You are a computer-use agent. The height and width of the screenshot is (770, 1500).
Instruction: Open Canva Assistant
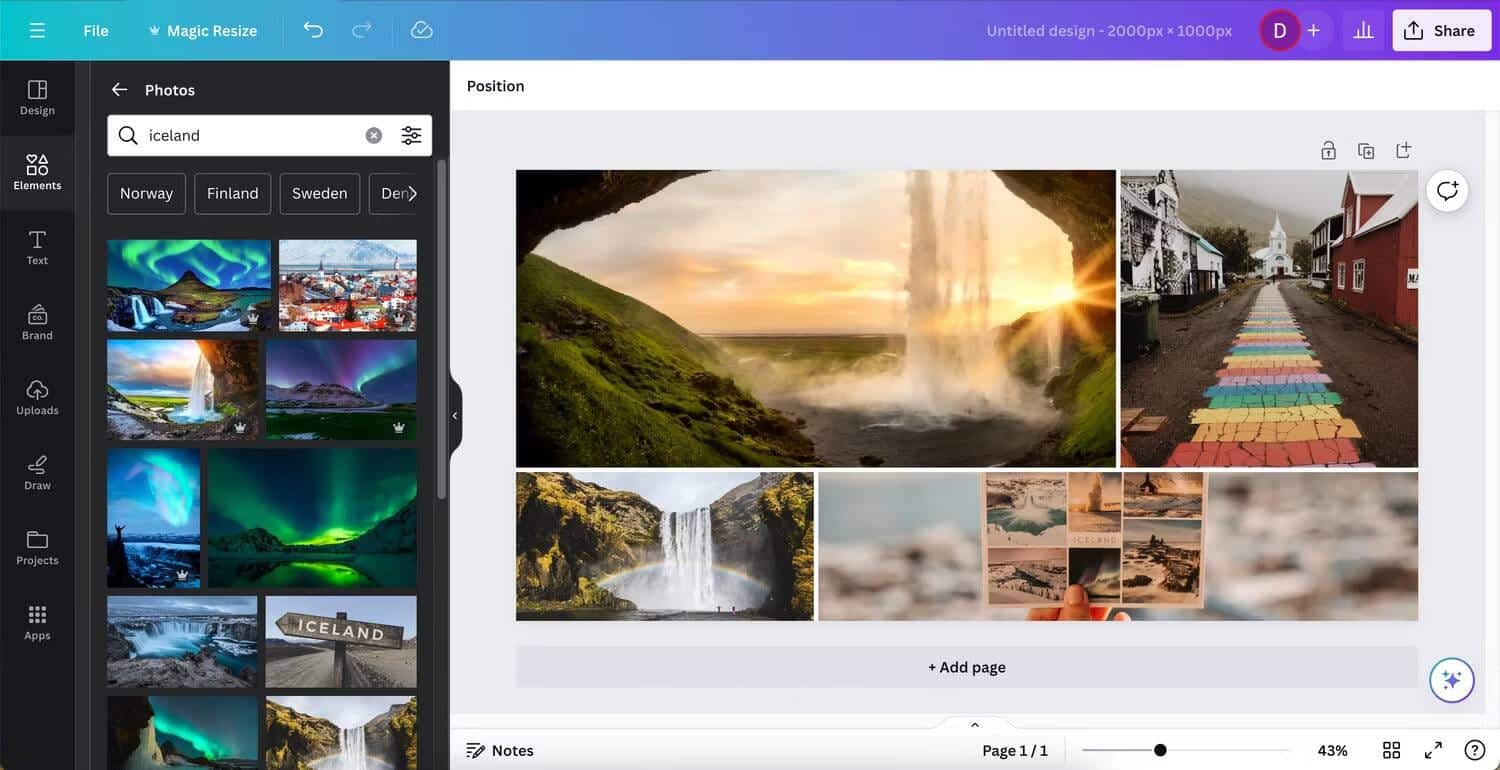(1451, 679)
